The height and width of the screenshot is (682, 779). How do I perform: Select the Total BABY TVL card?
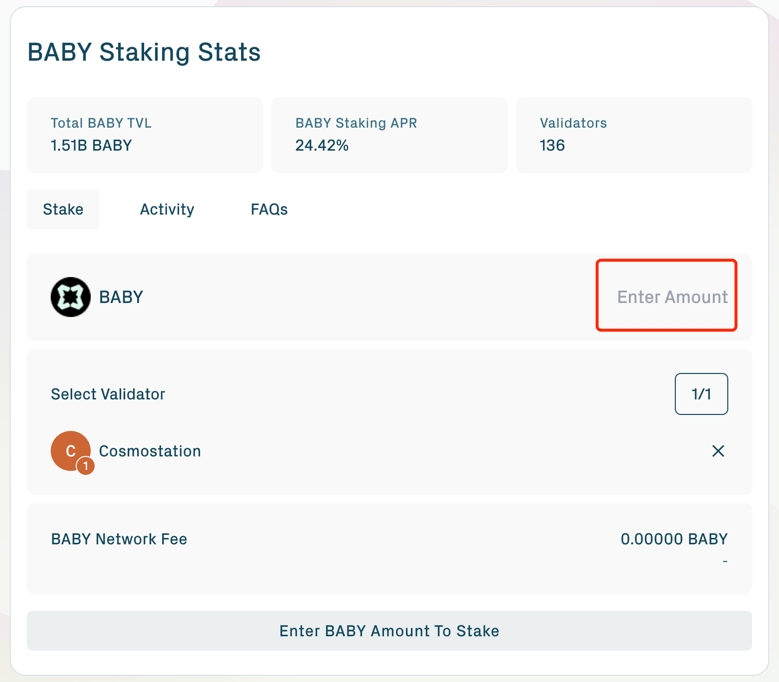(x=144, y=135)
